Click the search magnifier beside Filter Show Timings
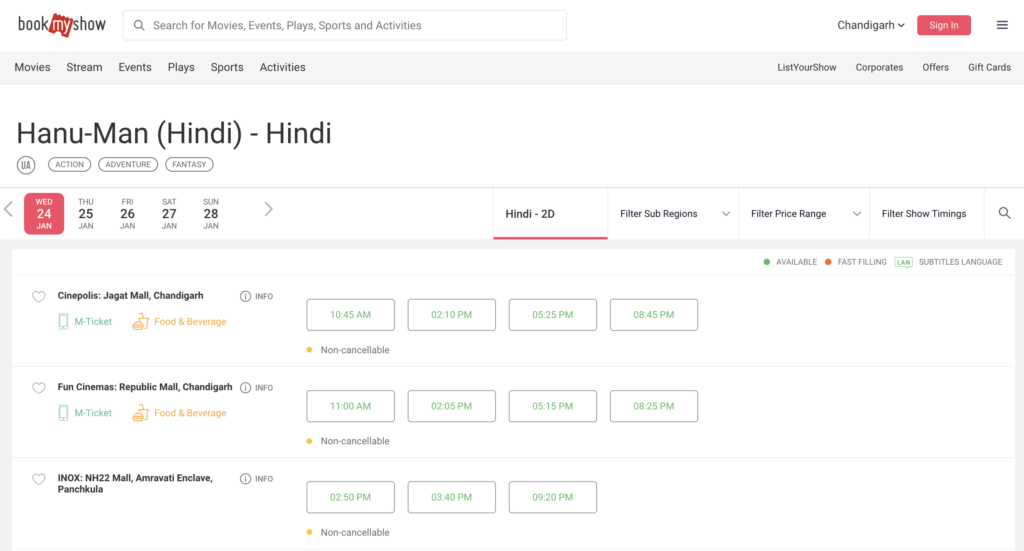 pos(1004,213)
